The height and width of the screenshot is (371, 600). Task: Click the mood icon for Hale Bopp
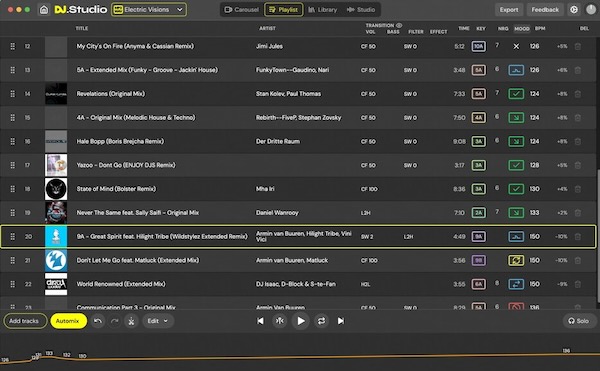(x=516, y=142)
